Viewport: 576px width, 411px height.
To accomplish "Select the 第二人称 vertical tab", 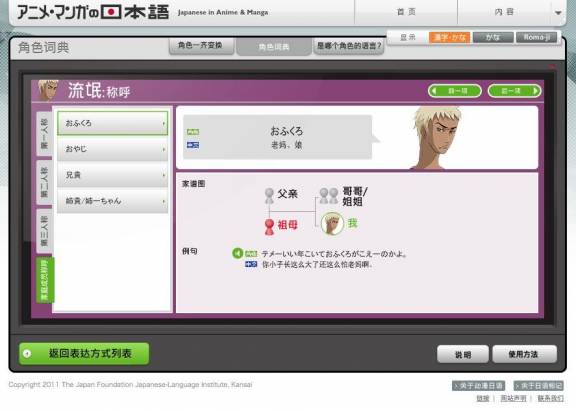I will coord(44,182).
